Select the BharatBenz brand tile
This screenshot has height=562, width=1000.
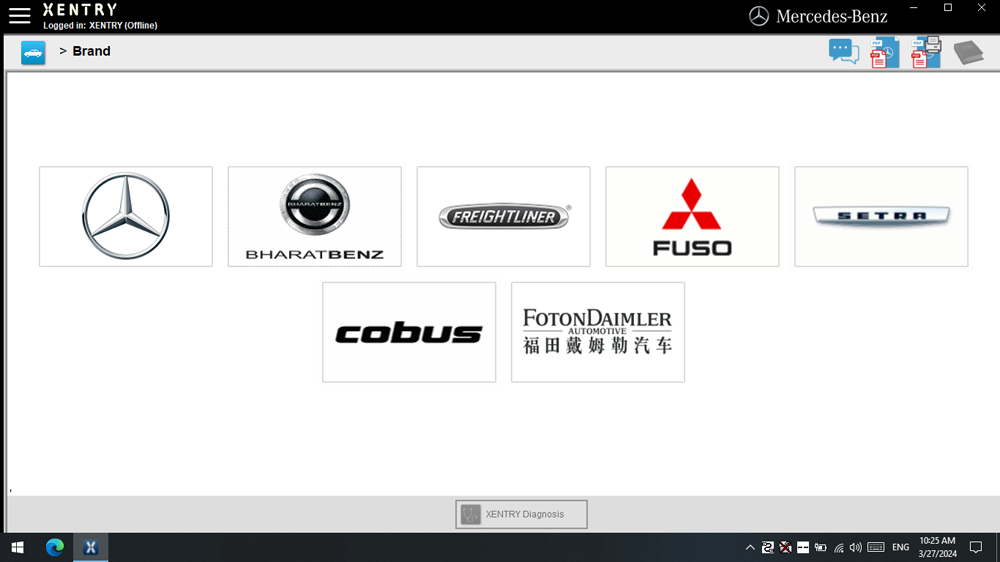click(x=314, y=216)
